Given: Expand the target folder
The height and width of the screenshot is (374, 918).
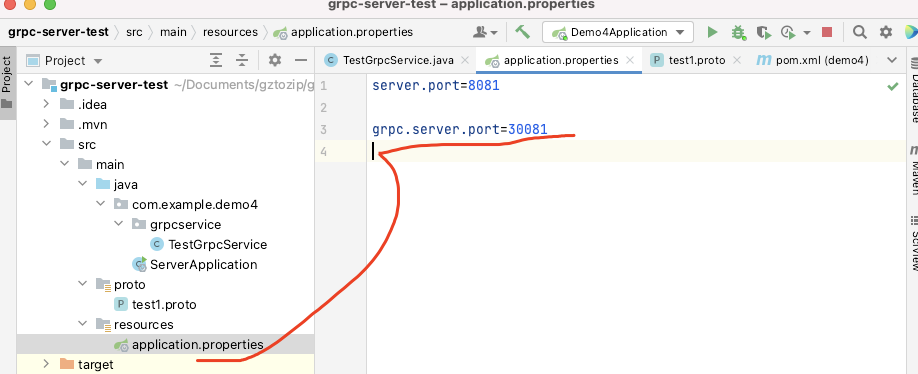Looking at the screenshot, I should click(x=46, y=364).
